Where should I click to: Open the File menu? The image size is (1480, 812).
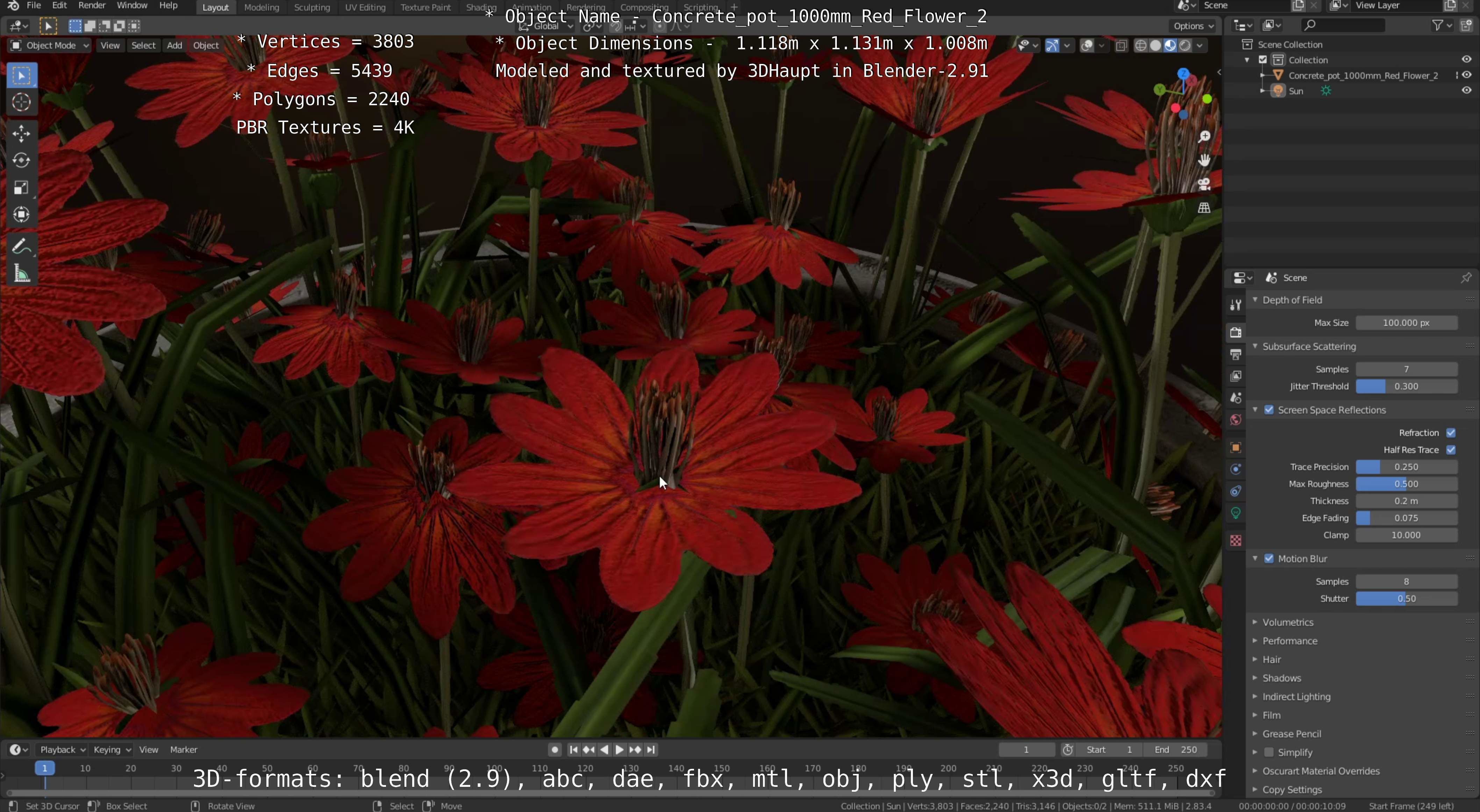(34, 6)
